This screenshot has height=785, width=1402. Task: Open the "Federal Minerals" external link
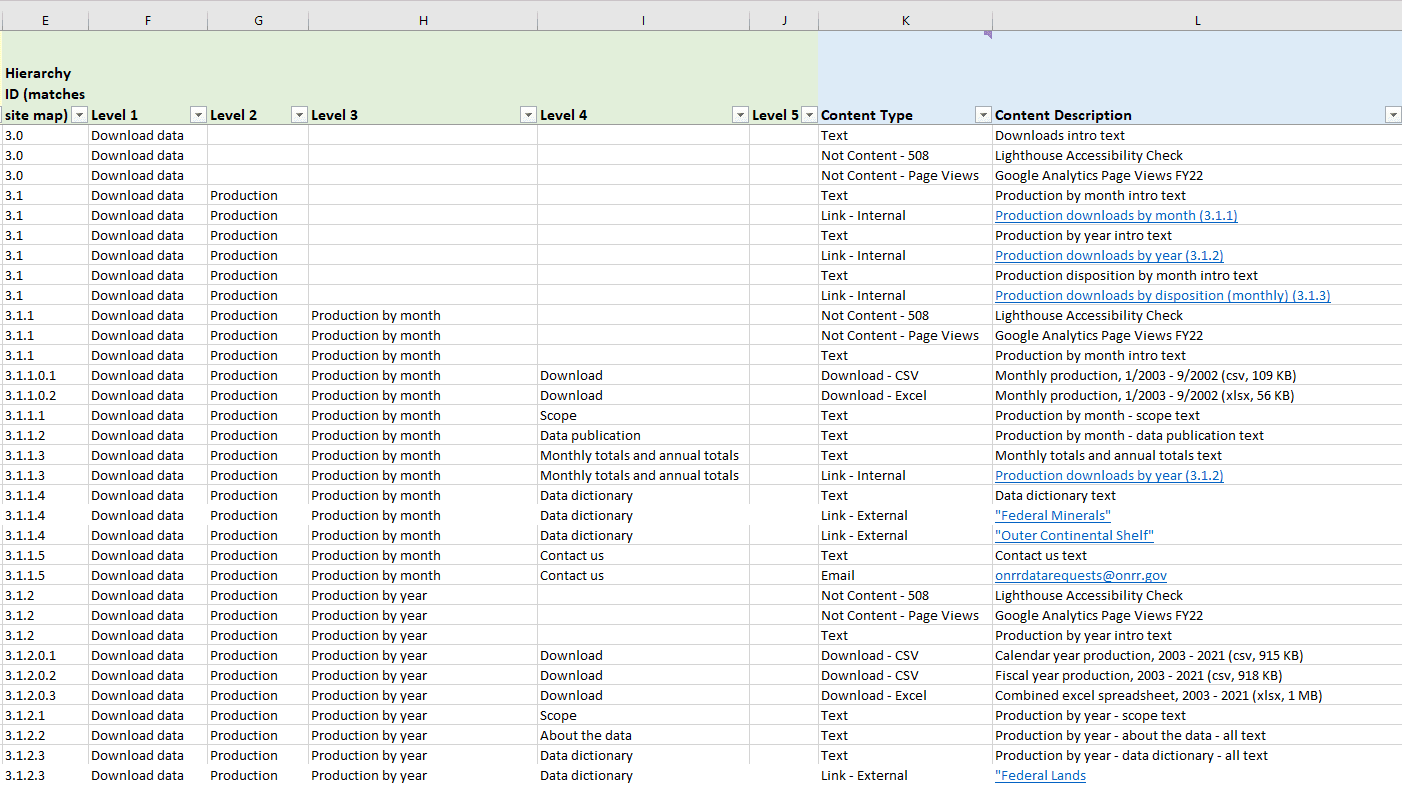click(1052, 515)
